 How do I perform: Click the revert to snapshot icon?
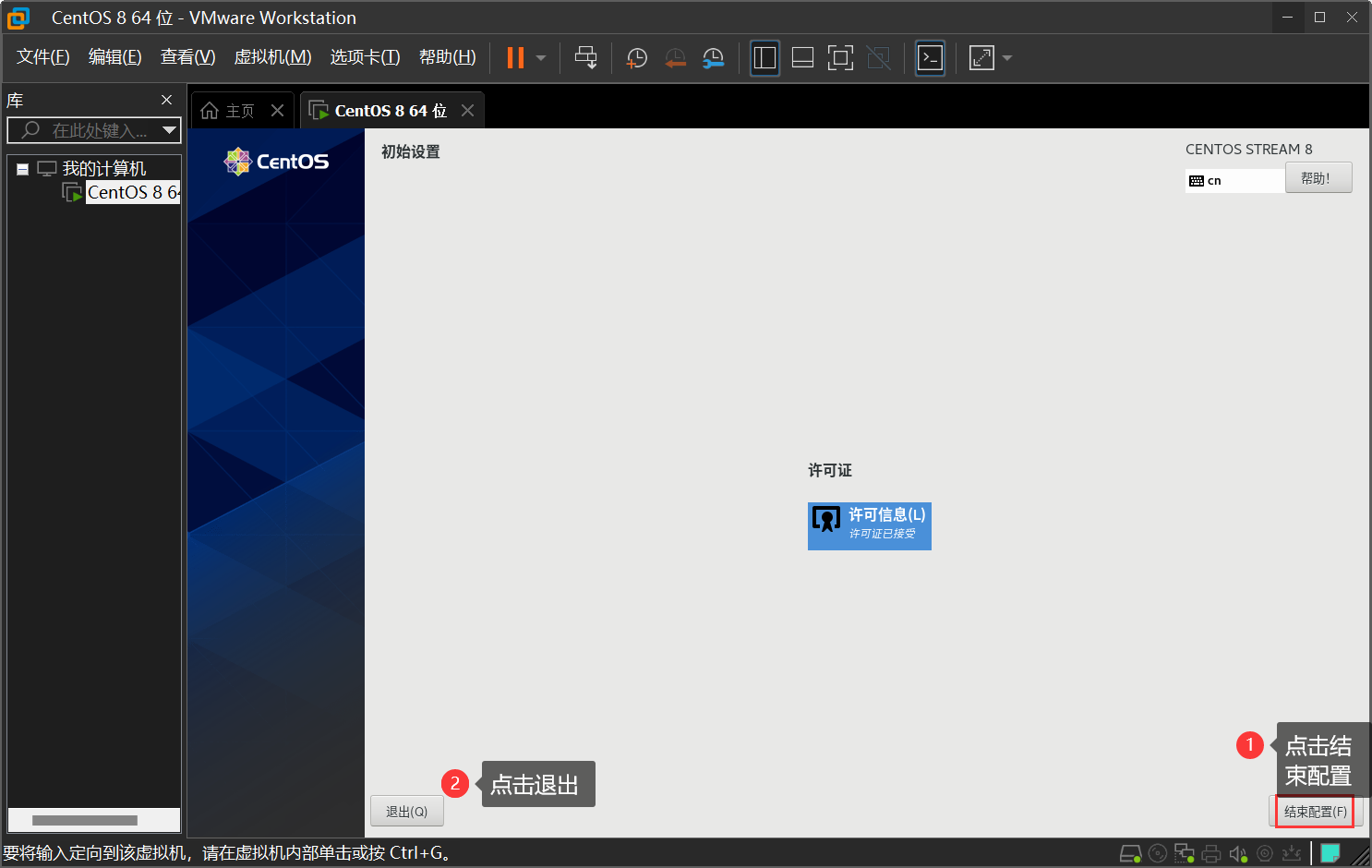(675, 58)
